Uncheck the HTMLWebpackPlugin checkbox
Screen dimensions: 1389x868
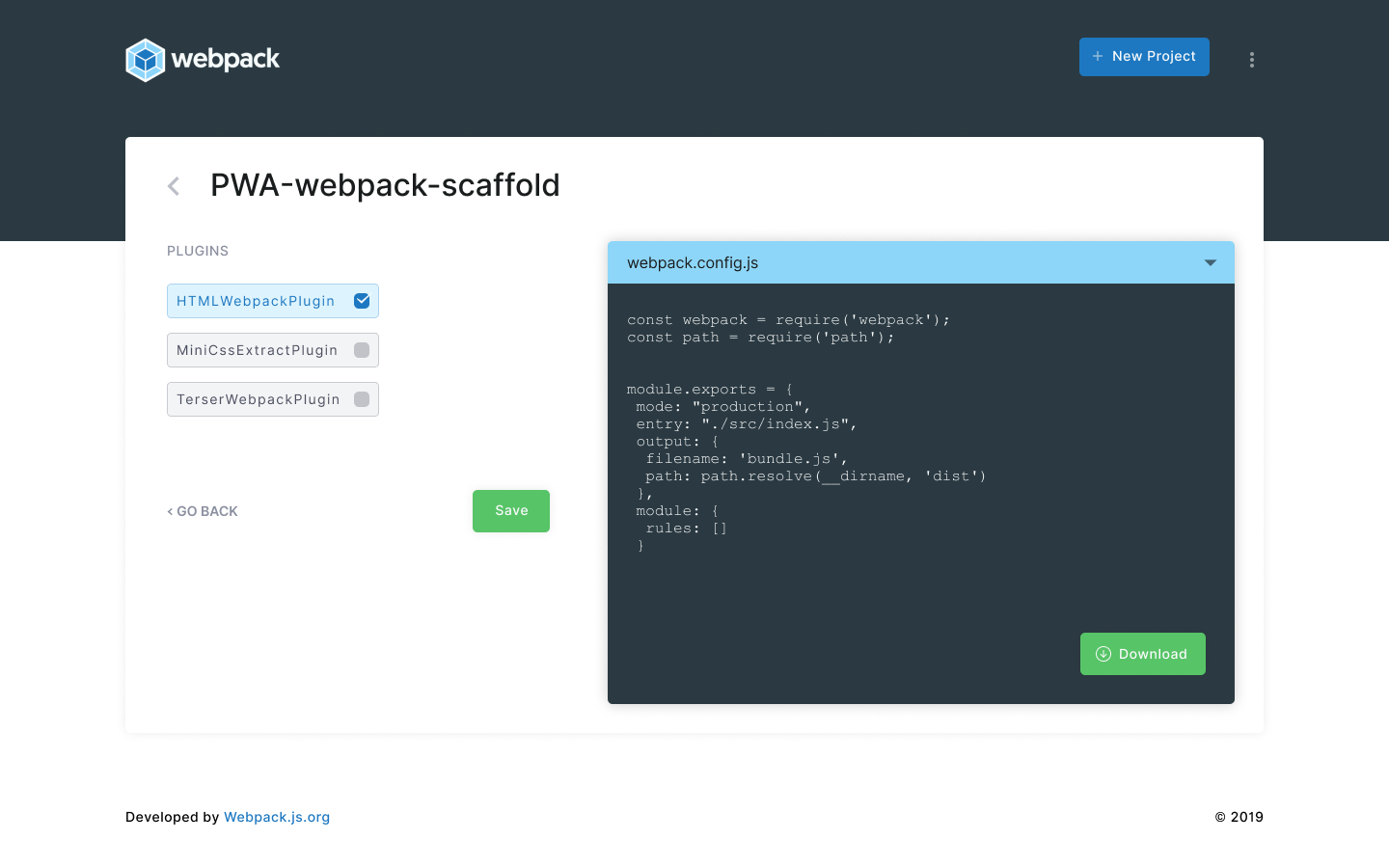(362, 301)
